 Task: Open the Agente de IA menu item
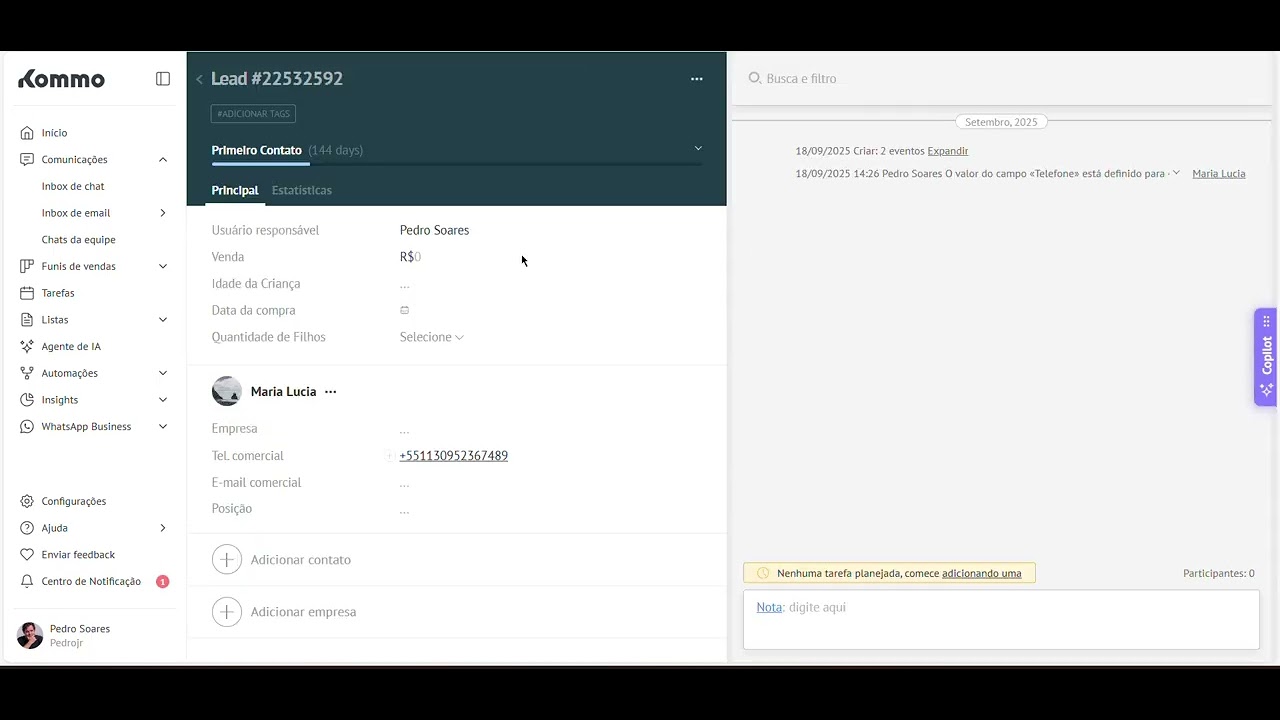[71, 346]
